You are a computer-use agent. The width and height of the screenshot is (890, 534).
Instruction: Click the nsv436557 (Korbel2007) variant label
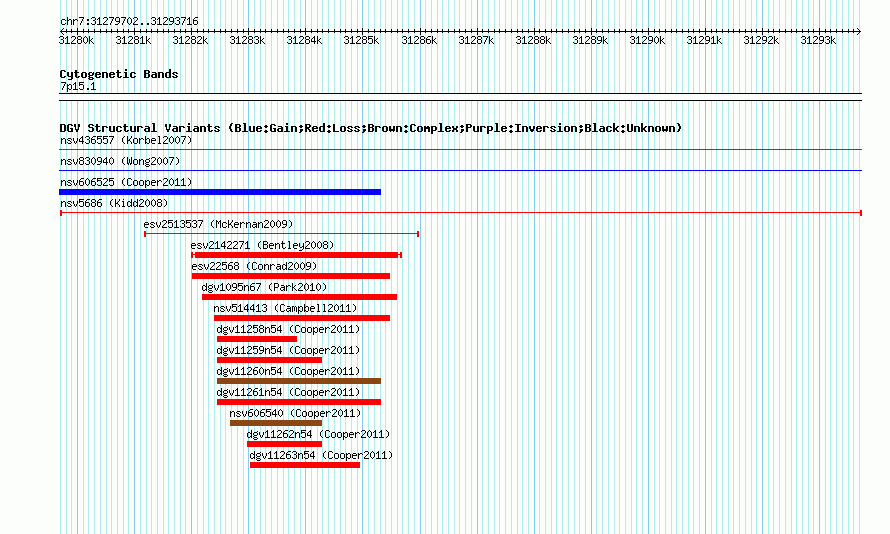tap(126, 140)
